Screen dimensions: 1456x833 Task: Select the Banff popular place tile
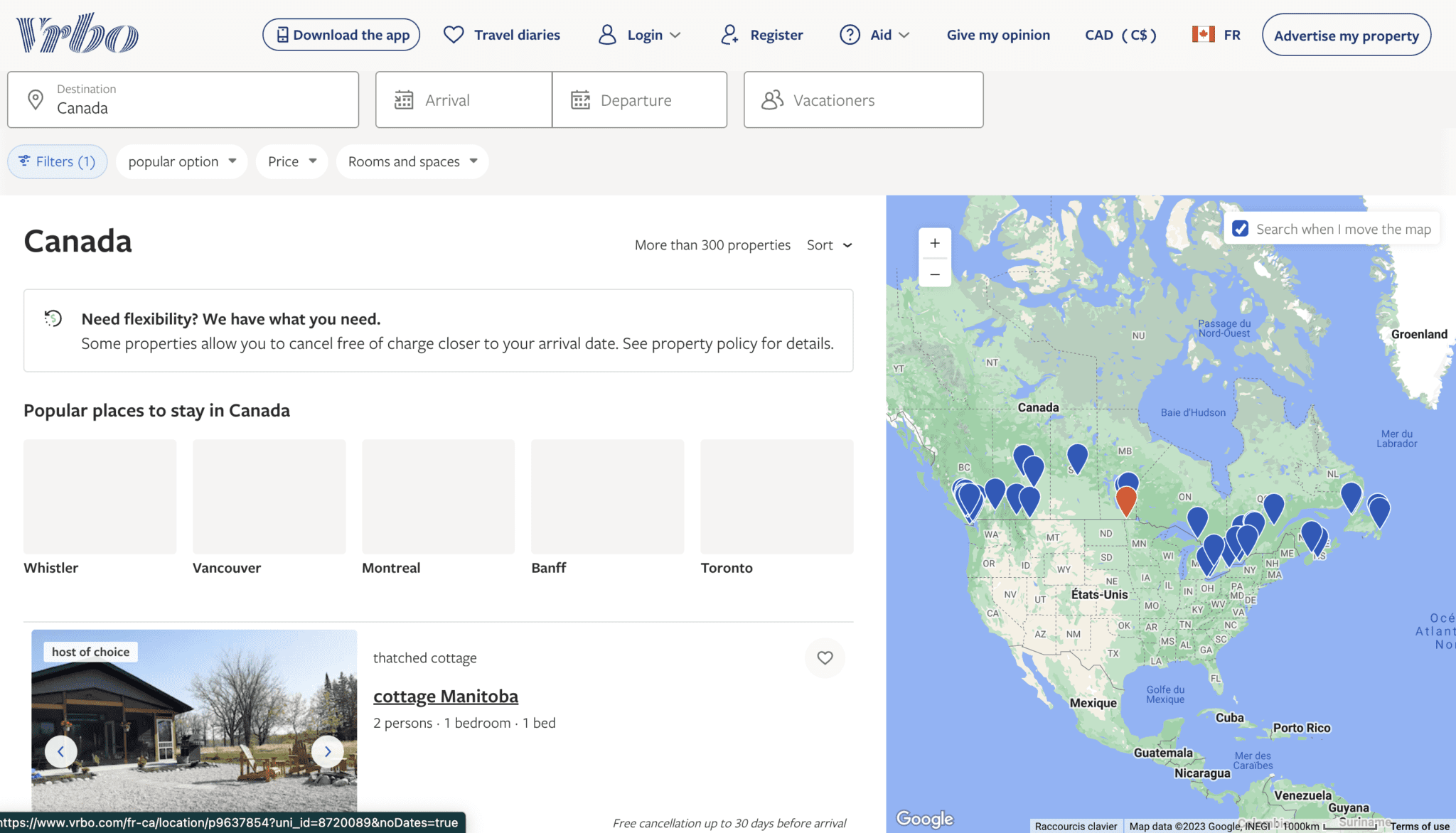tap(608, 507)
